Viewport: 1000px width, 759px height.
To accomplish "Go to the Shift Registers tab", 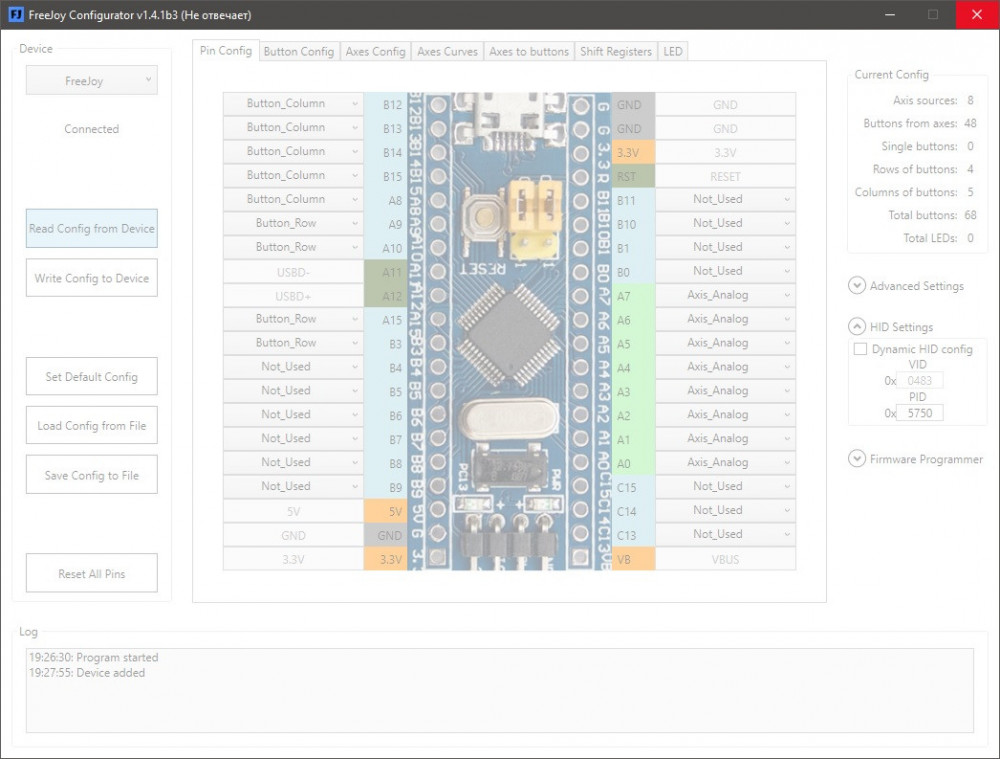I will [x=616, y=51].
